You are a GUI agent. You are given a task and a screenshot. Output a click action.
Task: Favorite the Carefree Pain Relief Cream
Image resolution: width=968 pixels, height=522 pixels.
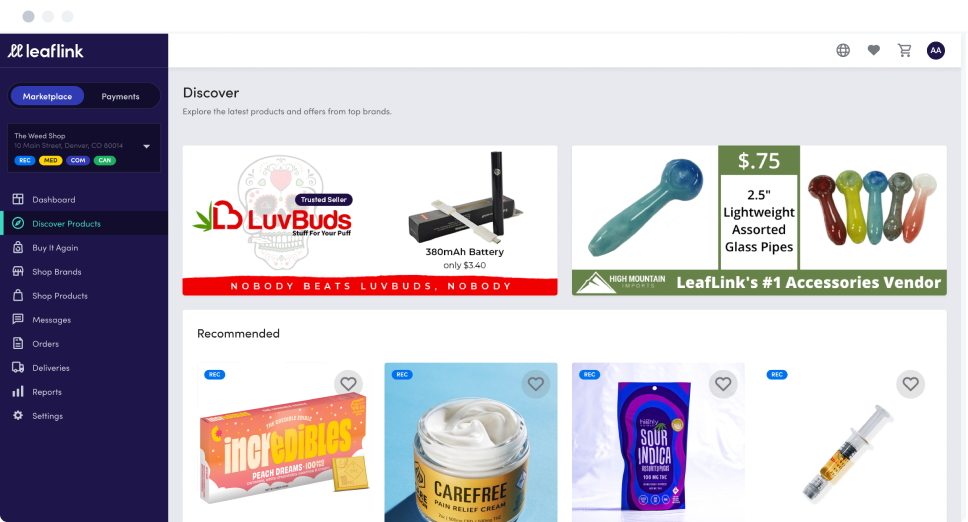point(536,384)
